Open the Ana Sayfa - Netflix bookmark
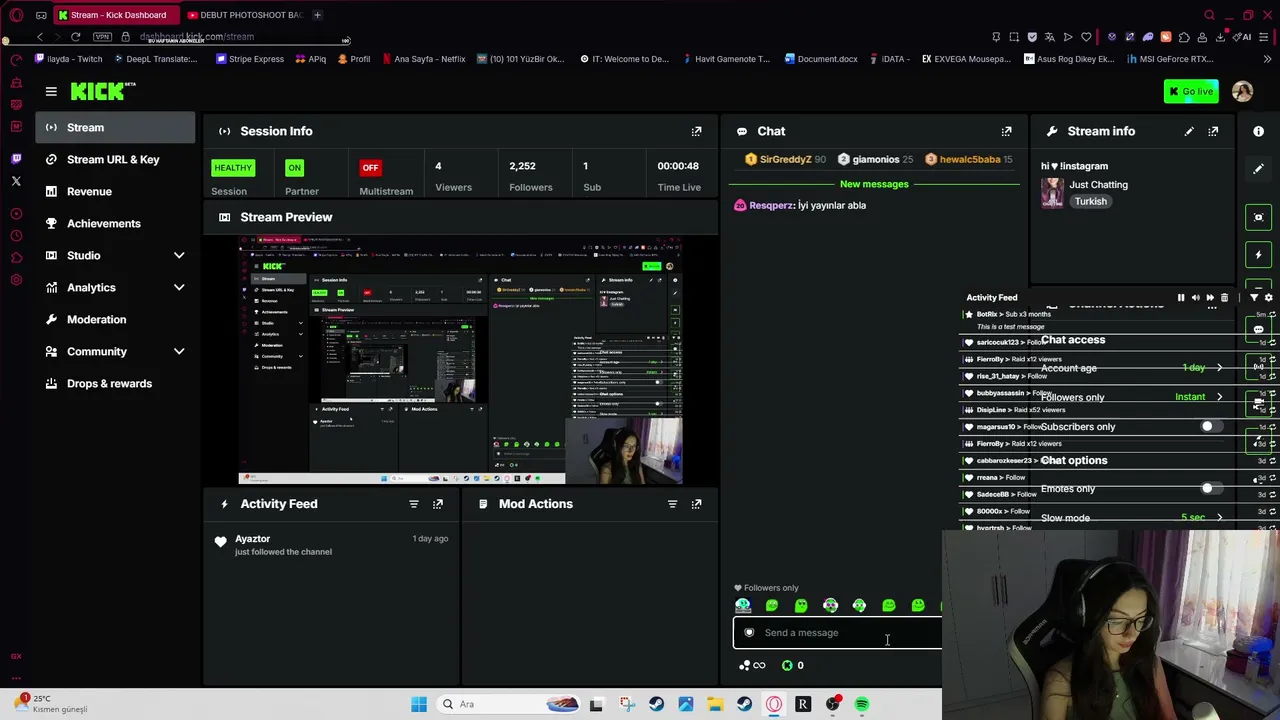This screenshot has height=720, width=1280. point(422,59)
